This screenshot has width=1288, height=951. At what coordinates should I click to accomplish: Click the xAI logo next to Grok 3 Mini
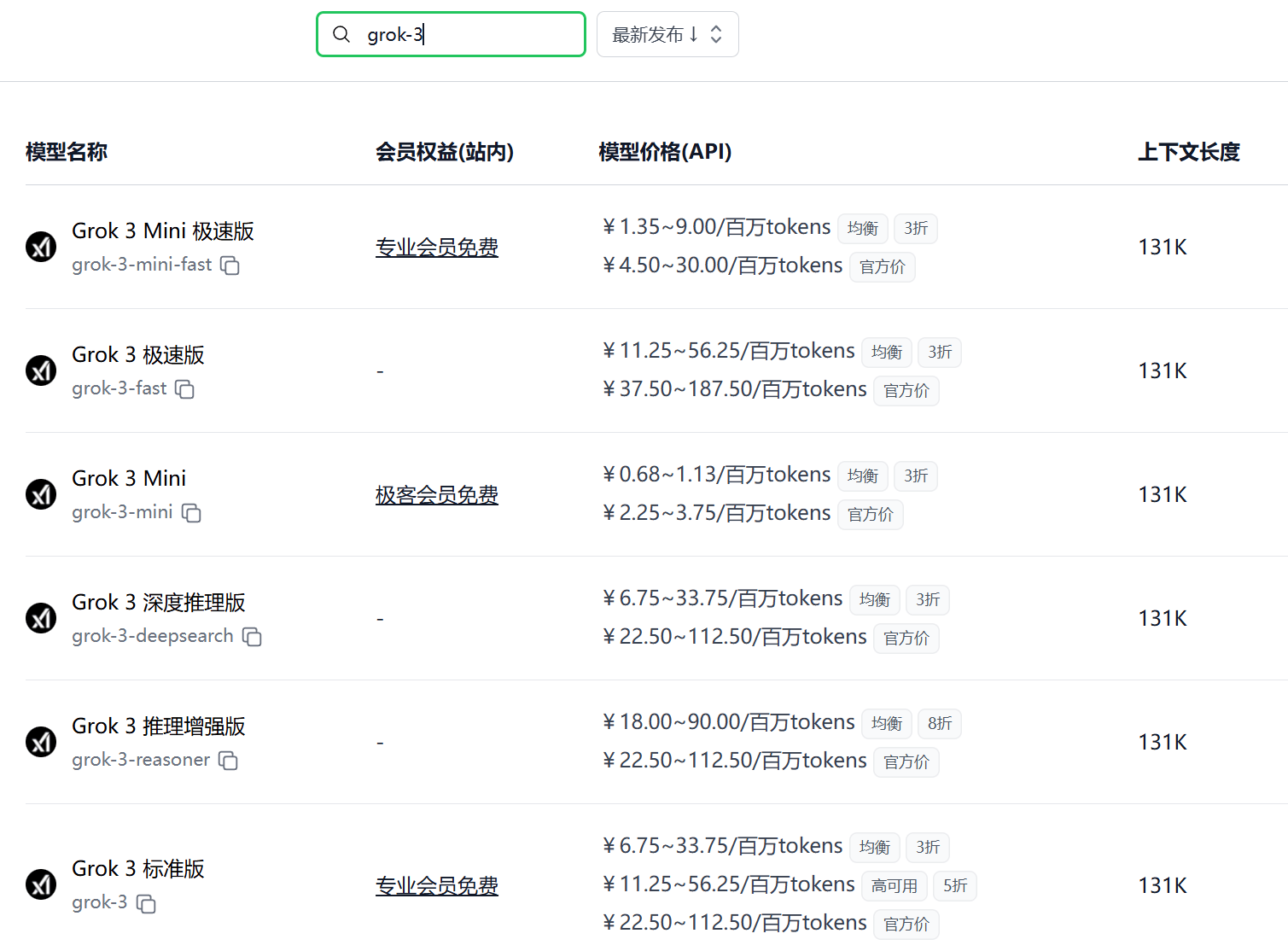[41, 494]
